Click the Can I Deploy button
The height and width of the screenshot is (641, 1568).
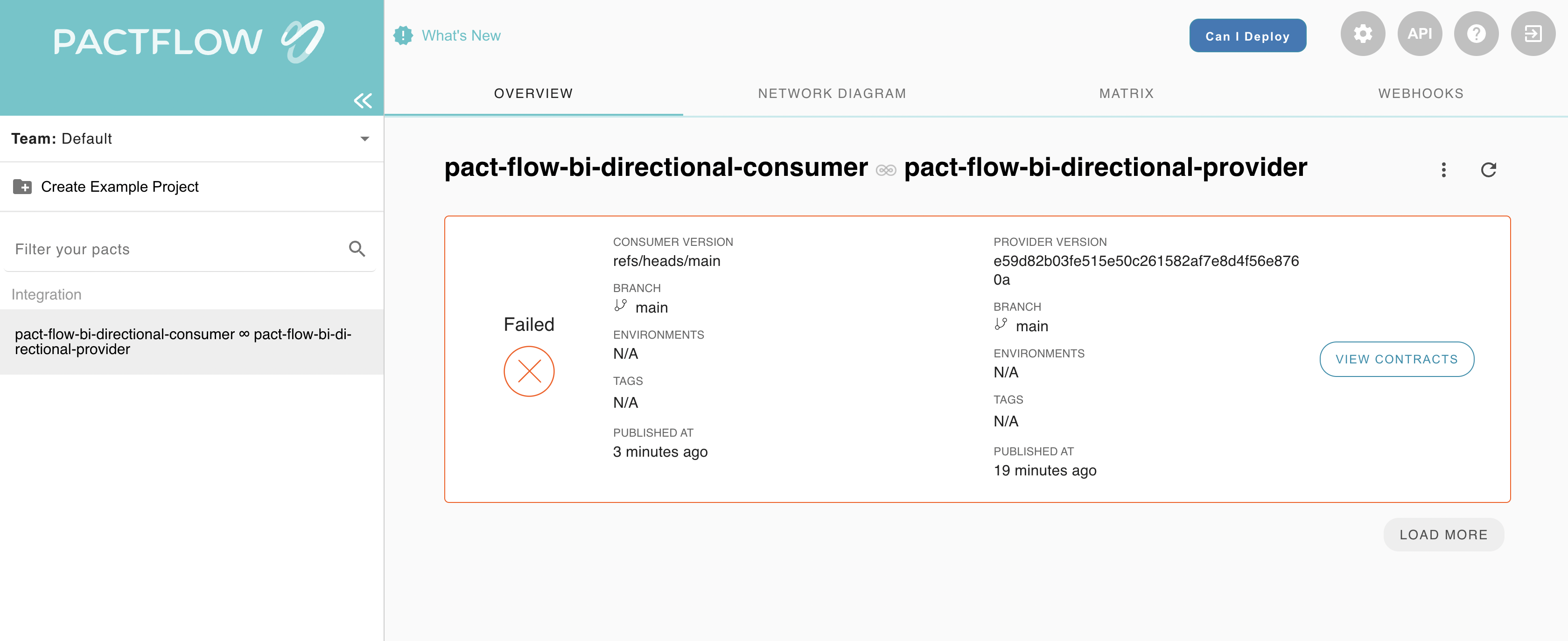point(1247,35)
